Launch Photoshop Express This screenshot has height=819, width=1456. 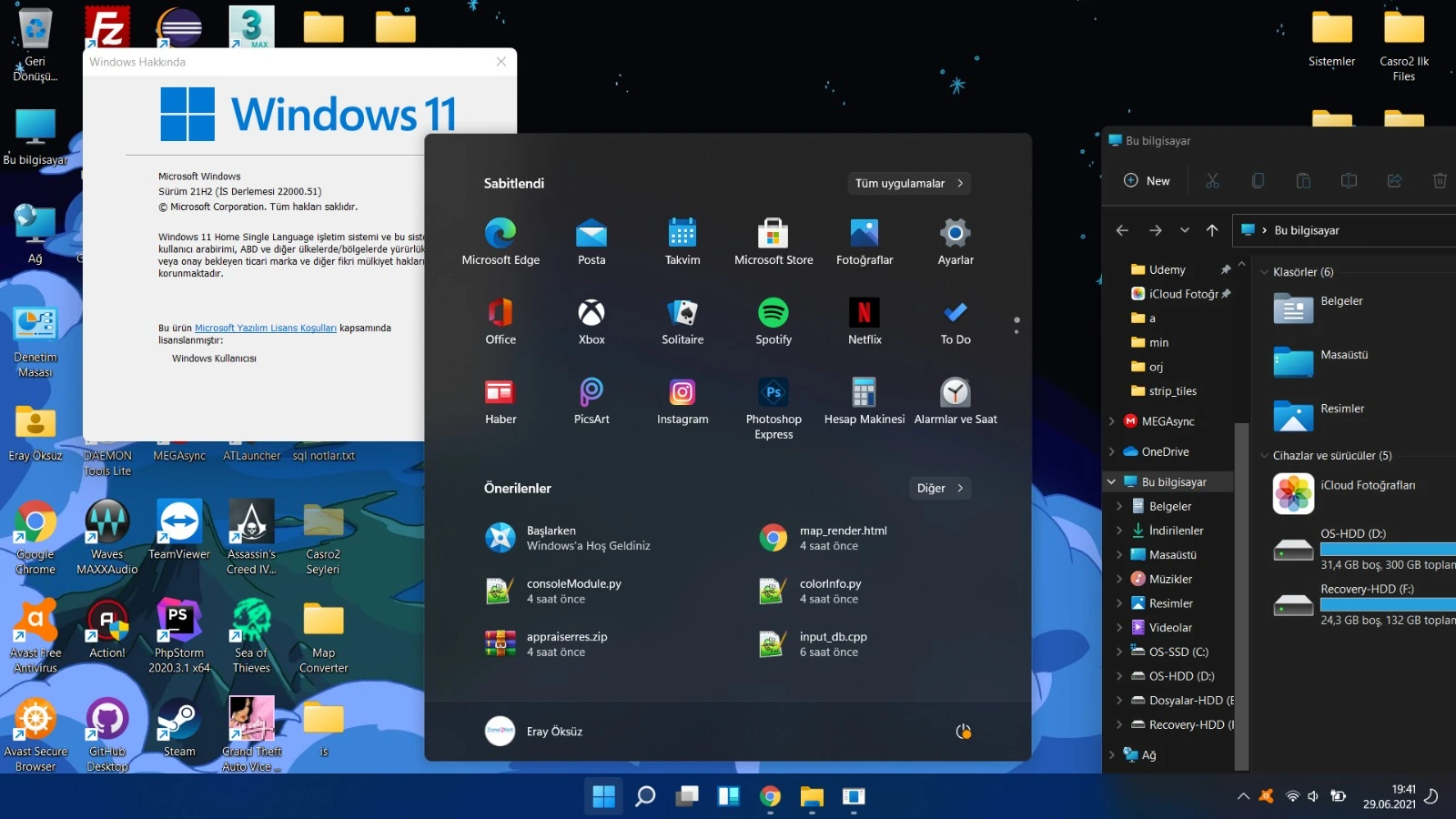(773, 409)
